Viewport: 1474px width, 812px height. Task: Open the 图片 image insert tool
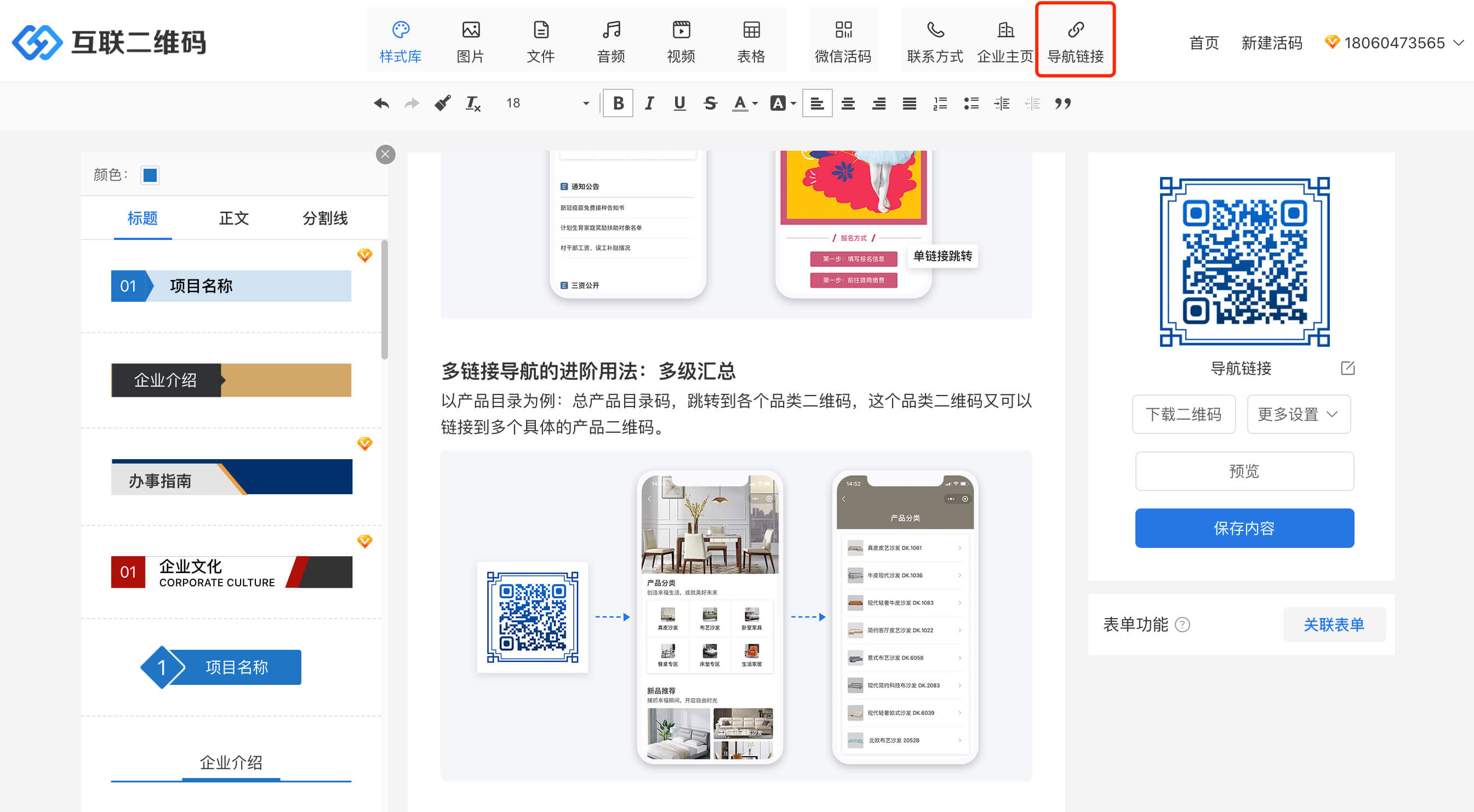pyautogui.click(x=470, y=41)
